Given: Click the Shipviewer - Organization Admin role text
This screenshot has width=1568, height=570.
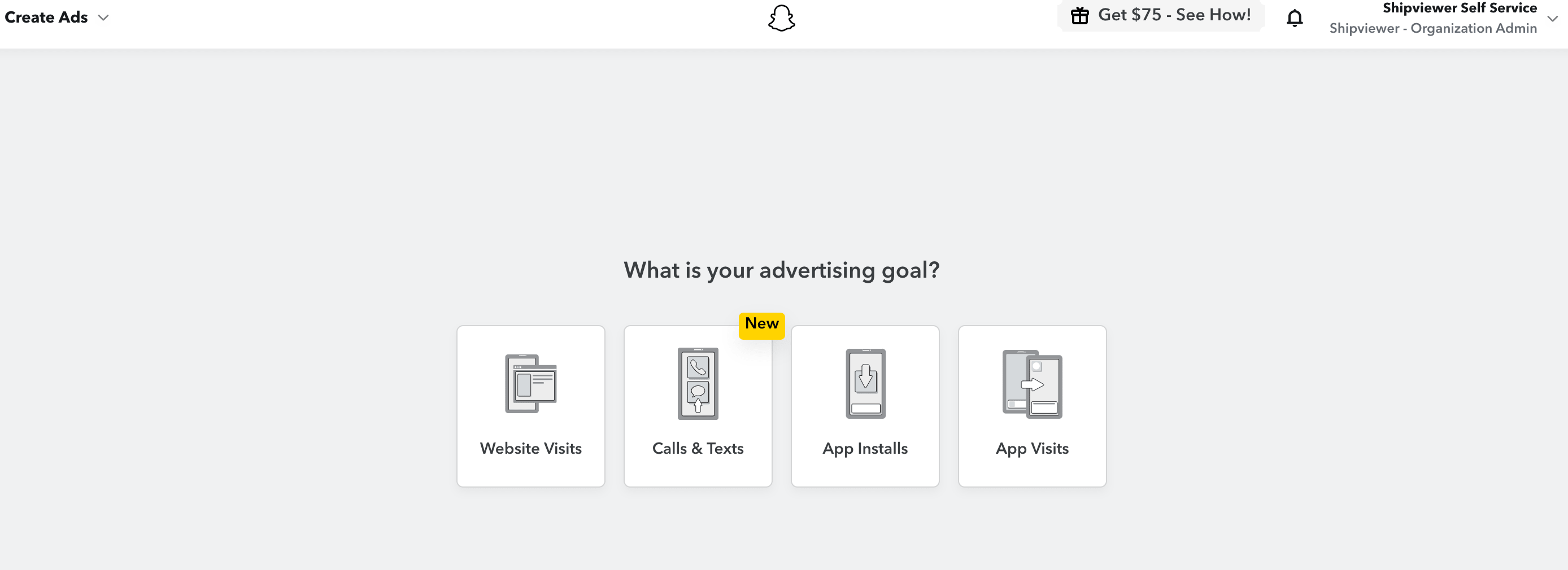Looking at the screenshot, I should [1432, 29].
